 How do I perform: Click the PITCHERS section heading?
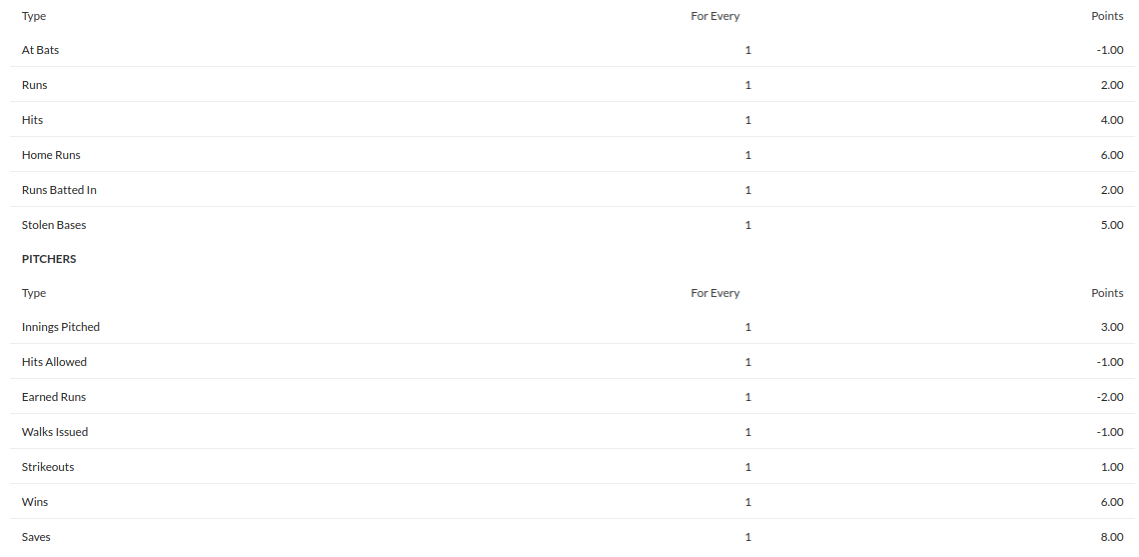(49, 259)
